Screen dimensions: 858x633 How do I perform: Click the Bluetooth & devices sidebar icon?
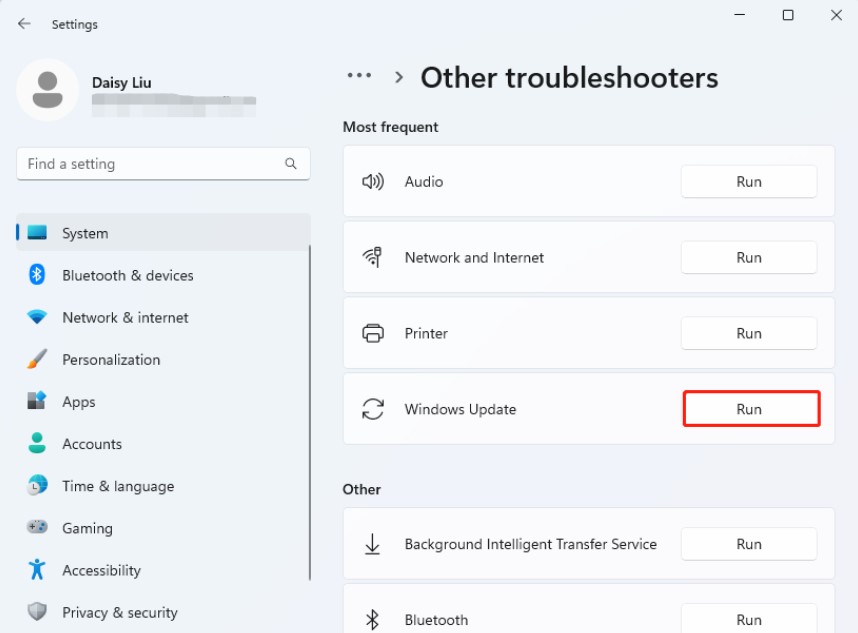pyautogui.click(x=37, y=275)
